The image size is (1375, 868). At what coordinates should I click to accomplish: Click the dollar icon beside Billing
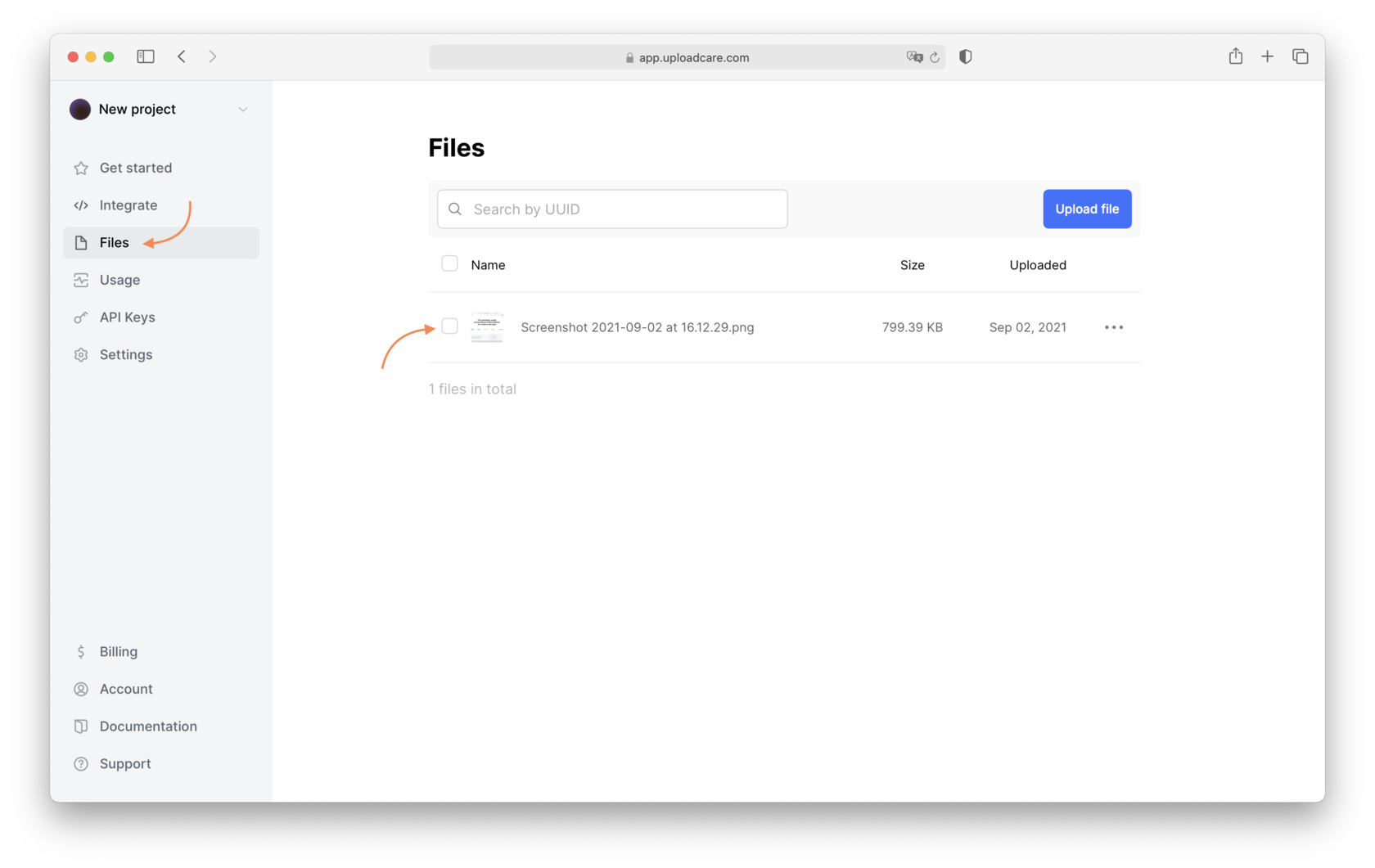pos(81,651)
